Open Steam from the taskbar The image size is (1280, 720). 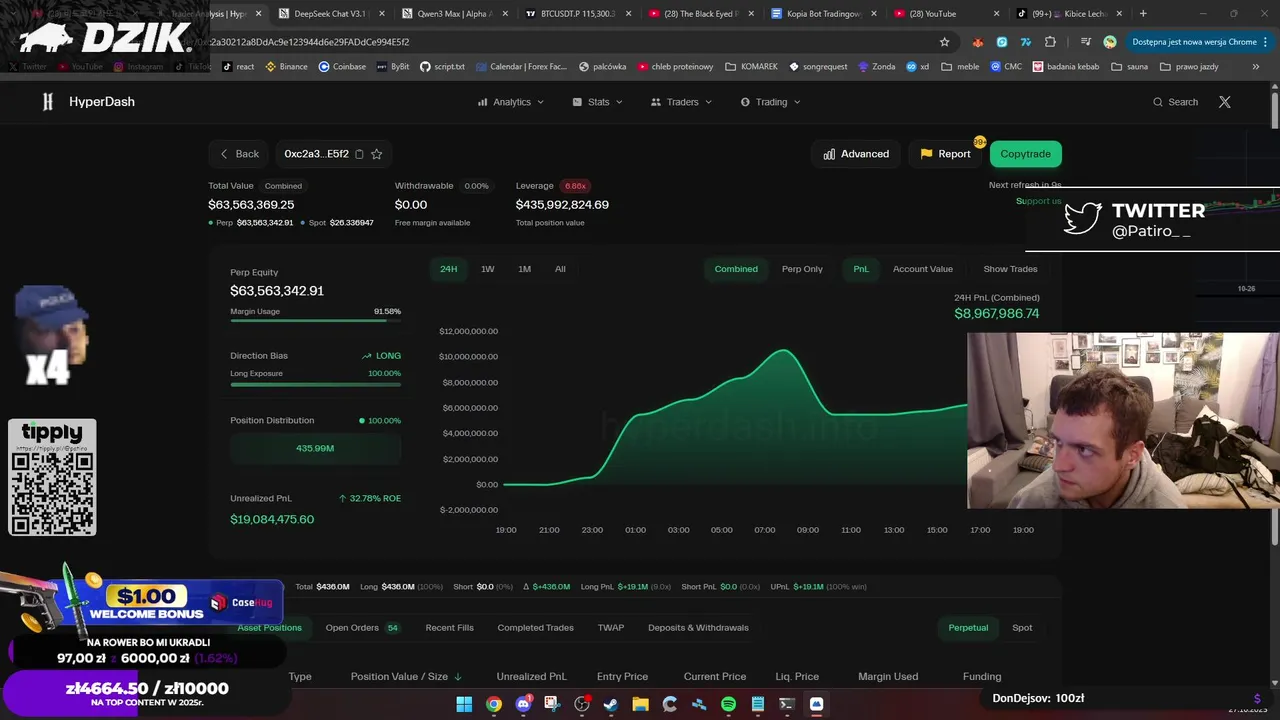pos(611,704)
